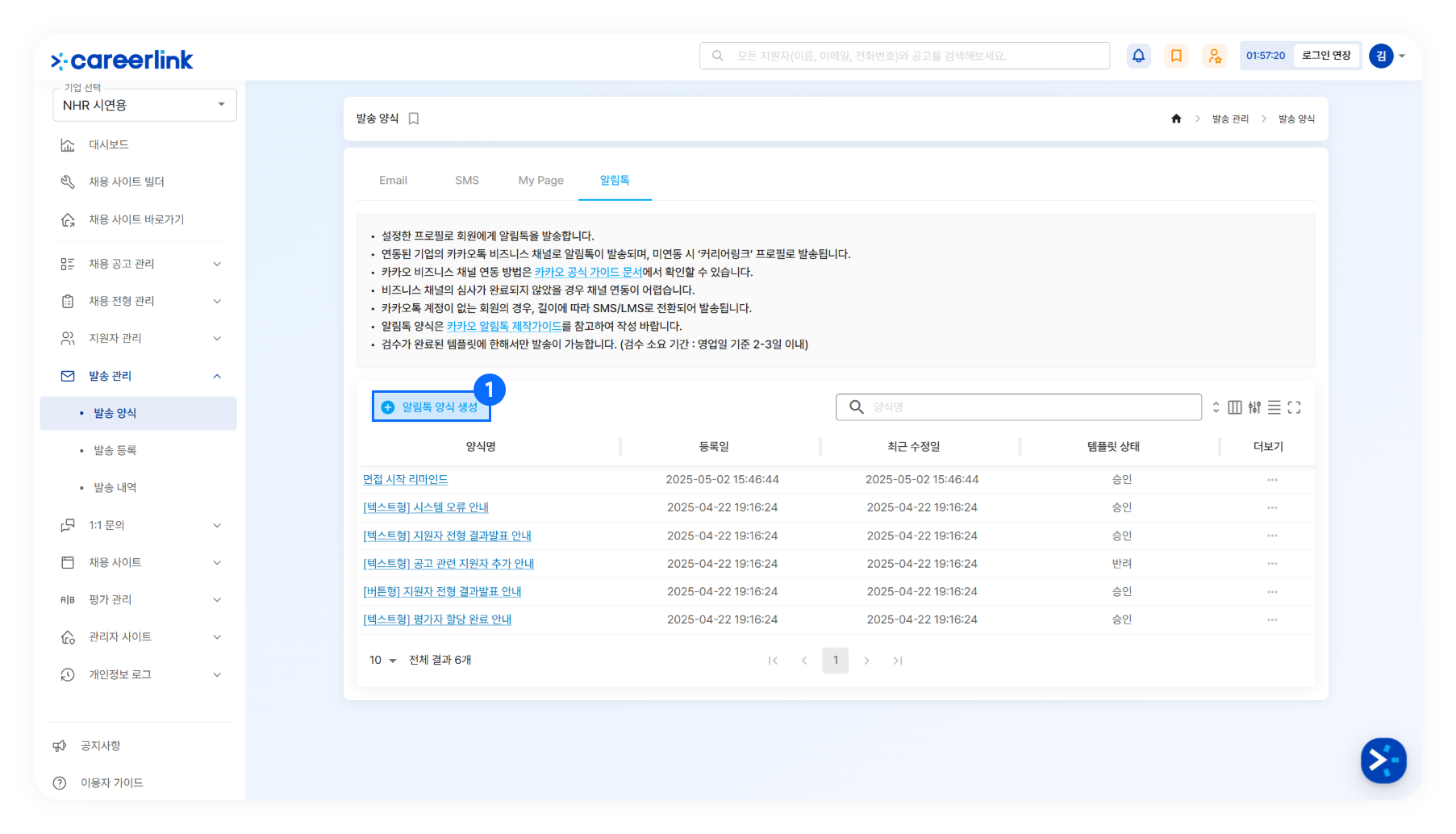Open the column settings icon
Viewport: 1456px width, 834px height.
1234,407
